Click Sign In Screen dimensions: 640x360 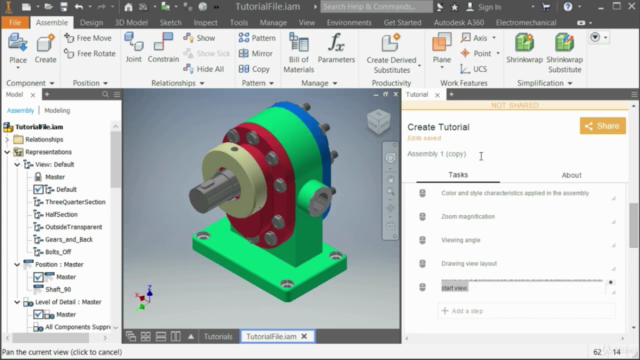[484, 7]
